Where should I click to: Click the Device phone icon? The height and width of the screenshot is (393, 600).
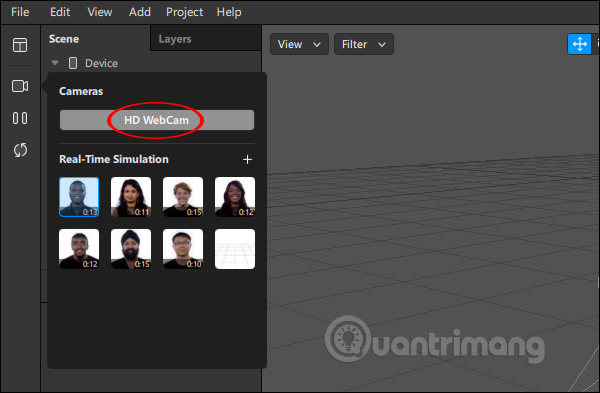click(73, 63)
